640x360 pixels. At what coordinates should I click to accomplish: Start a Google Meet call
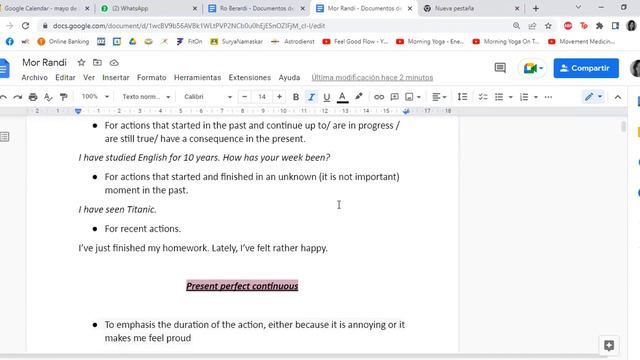[x=533, y=68]
